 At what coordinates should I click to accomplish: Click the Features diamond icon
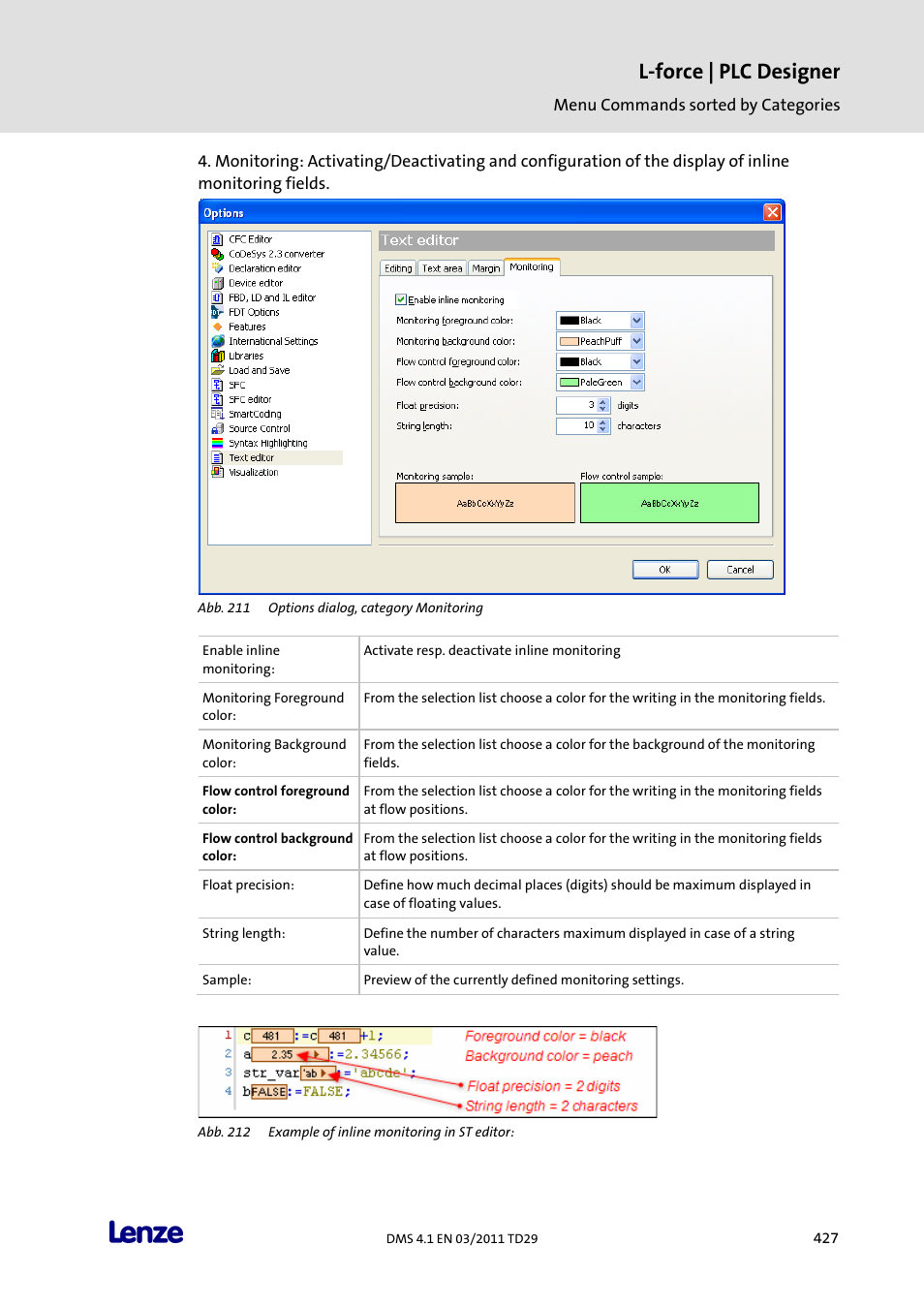[x=218, y=327]
